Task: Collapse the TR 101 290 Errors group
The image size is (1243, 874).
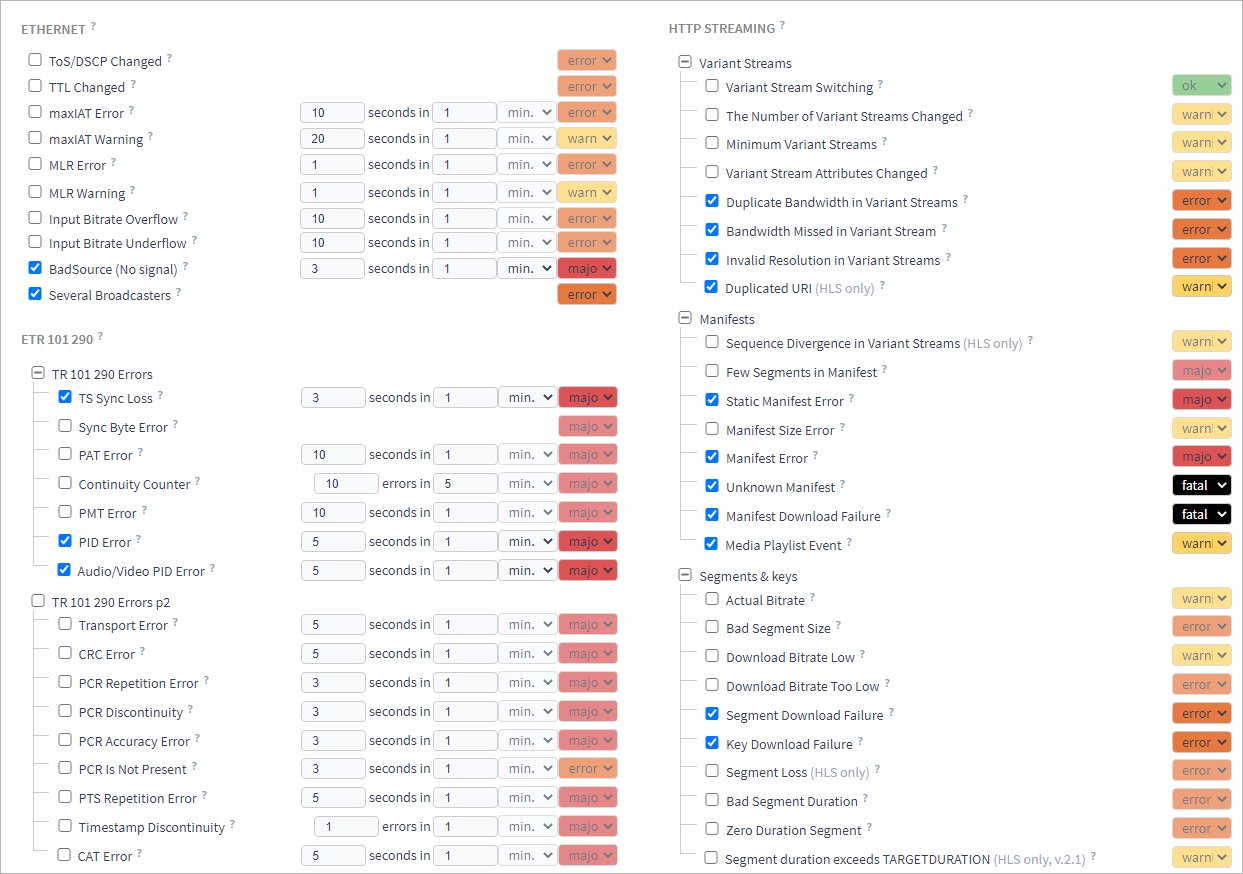Action: pyautogui.click(x=38, y=373)
